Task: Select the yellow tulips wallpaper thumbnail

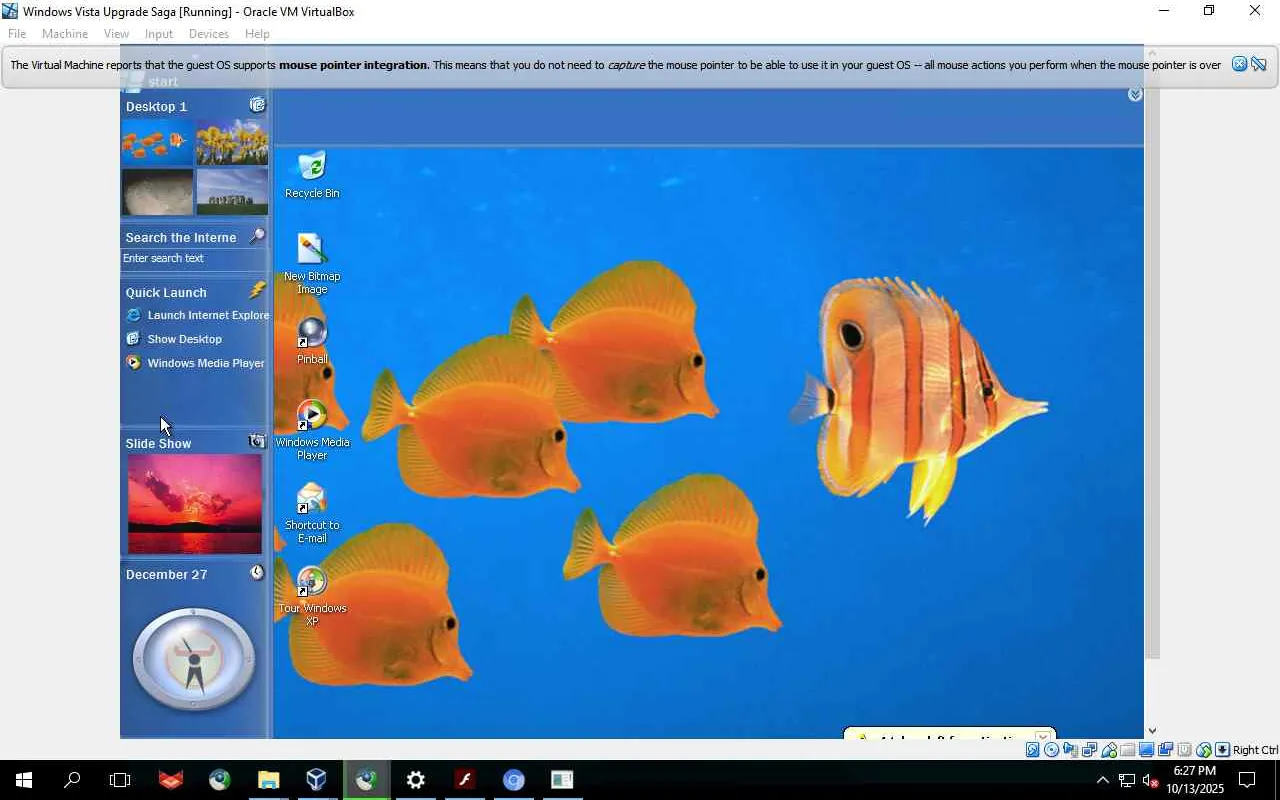Action: pyautogui.click(x=232, y=142)
